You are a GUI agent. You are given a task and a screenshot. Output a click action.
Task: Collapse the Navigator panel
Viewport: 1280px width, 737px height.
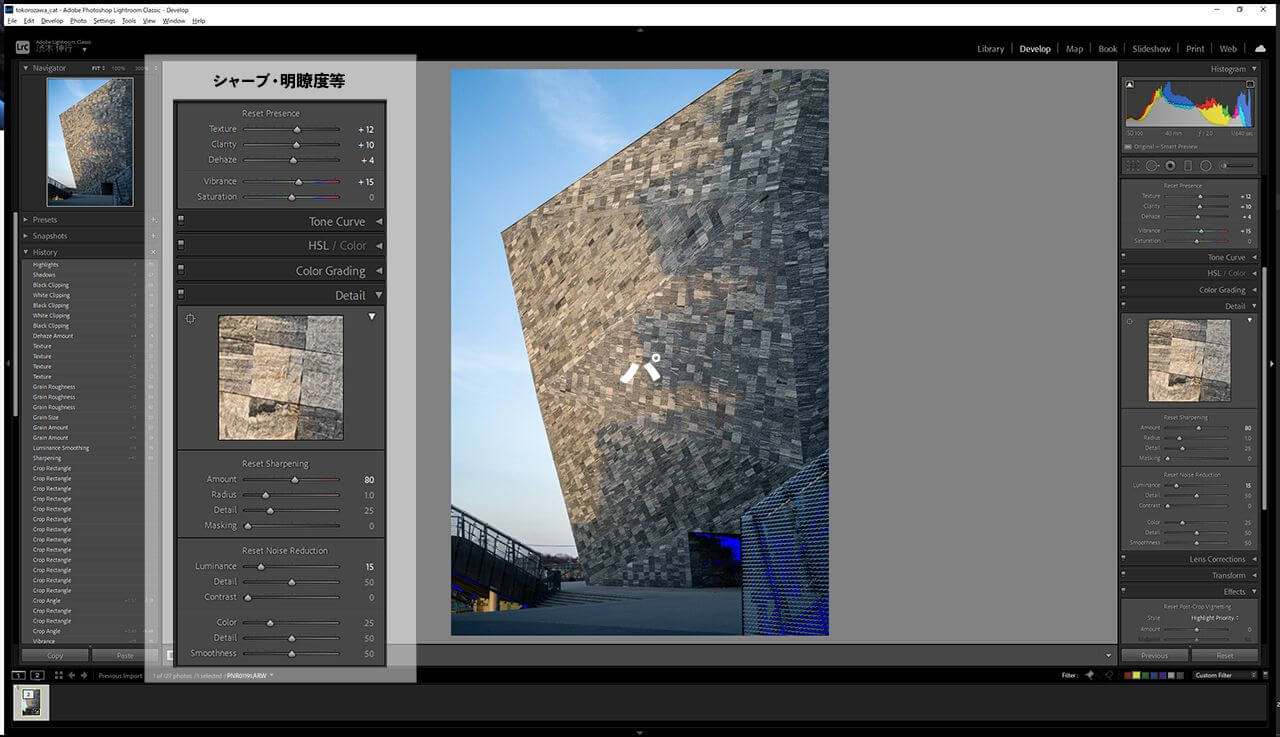[x=26, y=68]
